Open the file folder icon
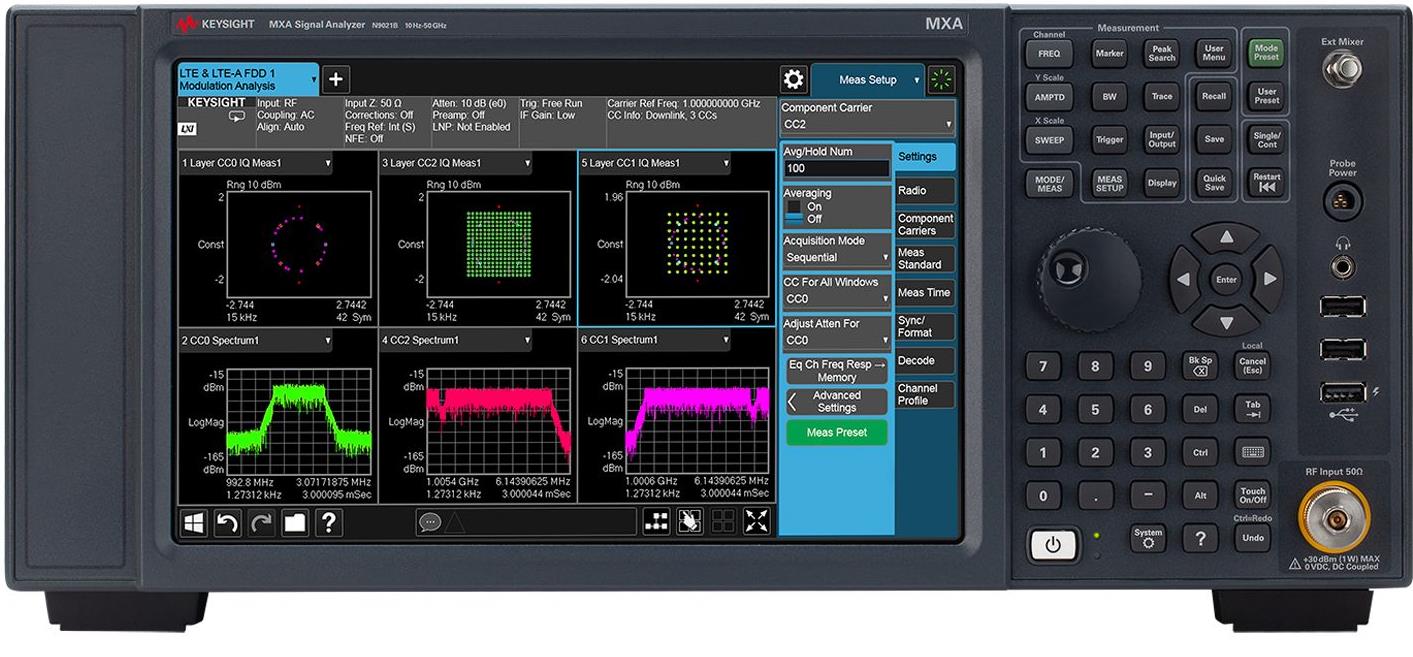 pyautogui.click(x=295, y=522)
